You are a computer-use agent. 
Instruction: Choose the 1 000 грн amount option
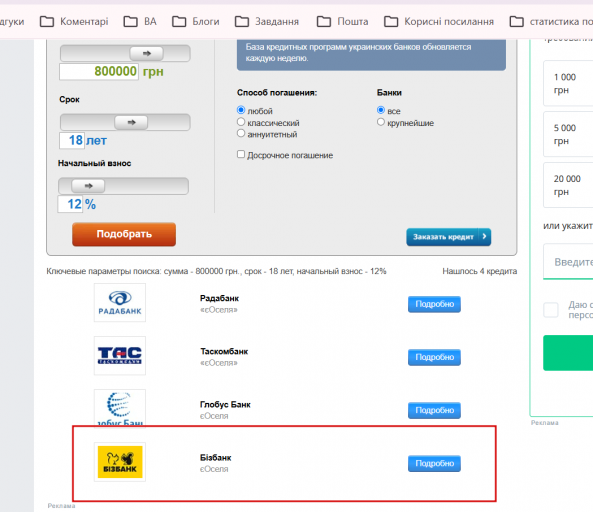(568, 83)
